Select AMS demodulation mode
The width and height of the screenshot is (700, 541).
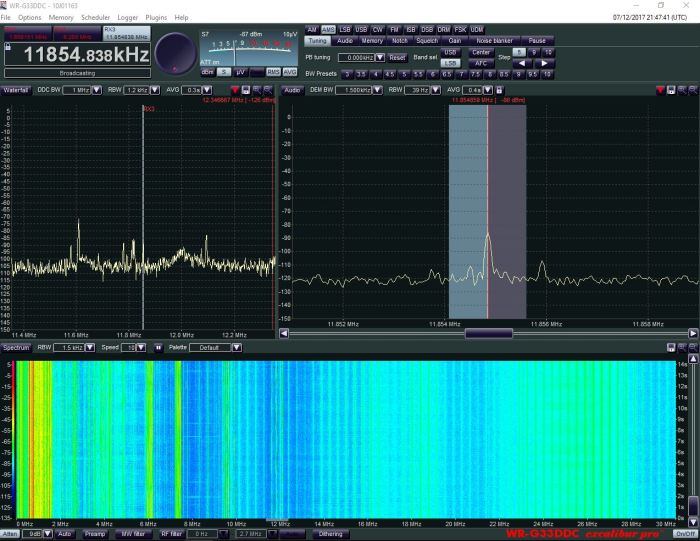(x=328, y=29)
